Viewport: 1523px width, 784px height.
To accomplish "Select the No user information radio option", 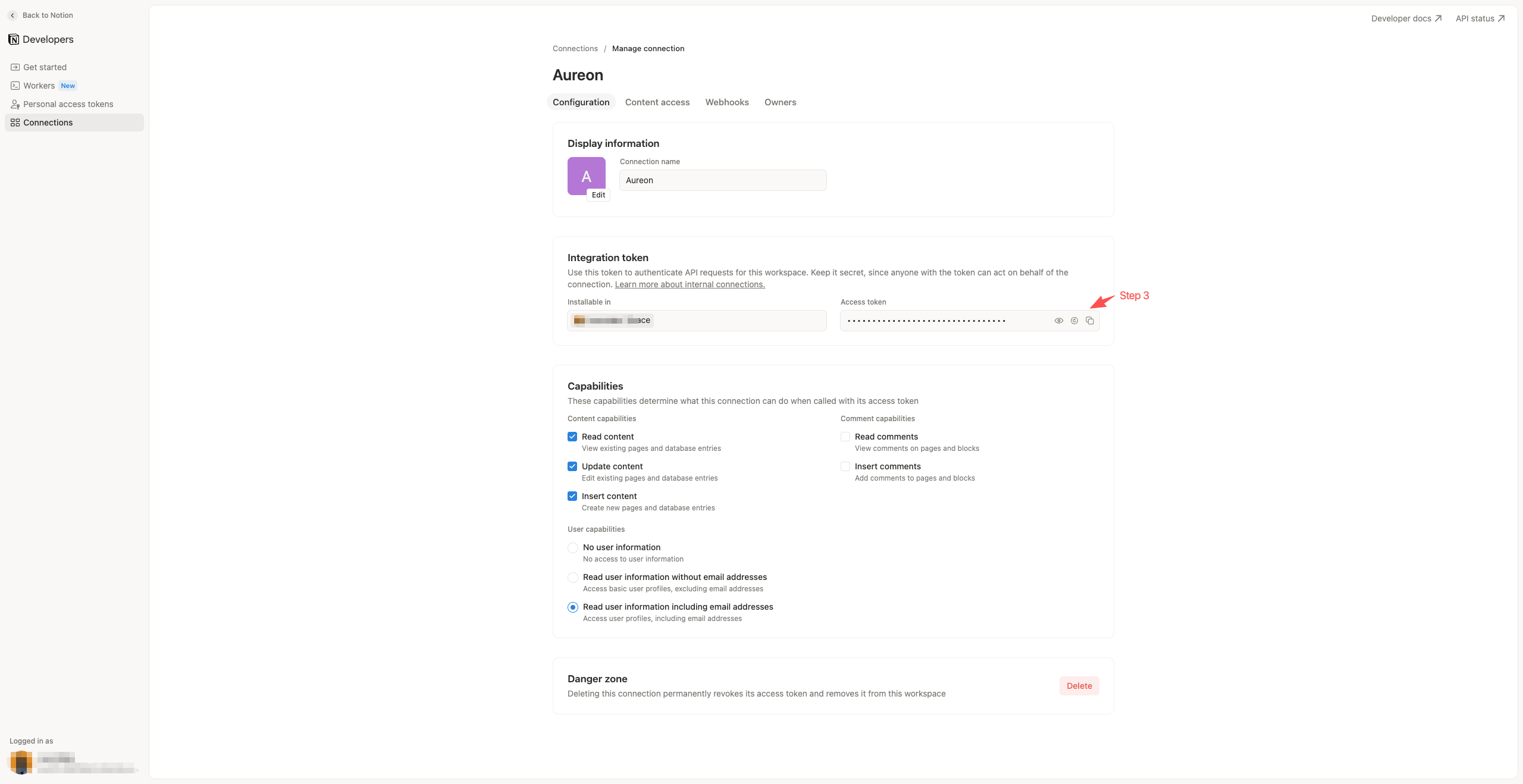I will (573, 548).
